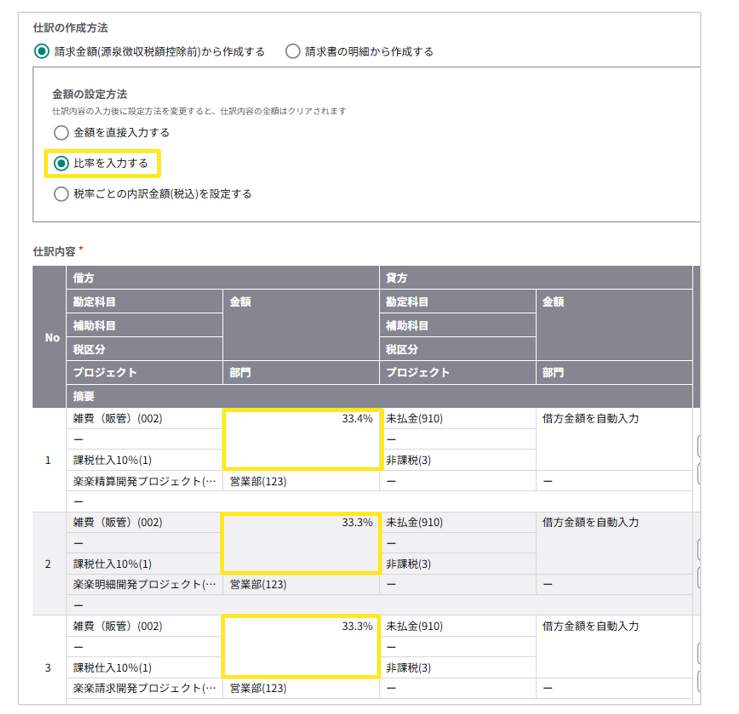
Task: Select 請求金額(源泉徴収税額控除前)から作成する radio option
Action: (x=41, y=51)
